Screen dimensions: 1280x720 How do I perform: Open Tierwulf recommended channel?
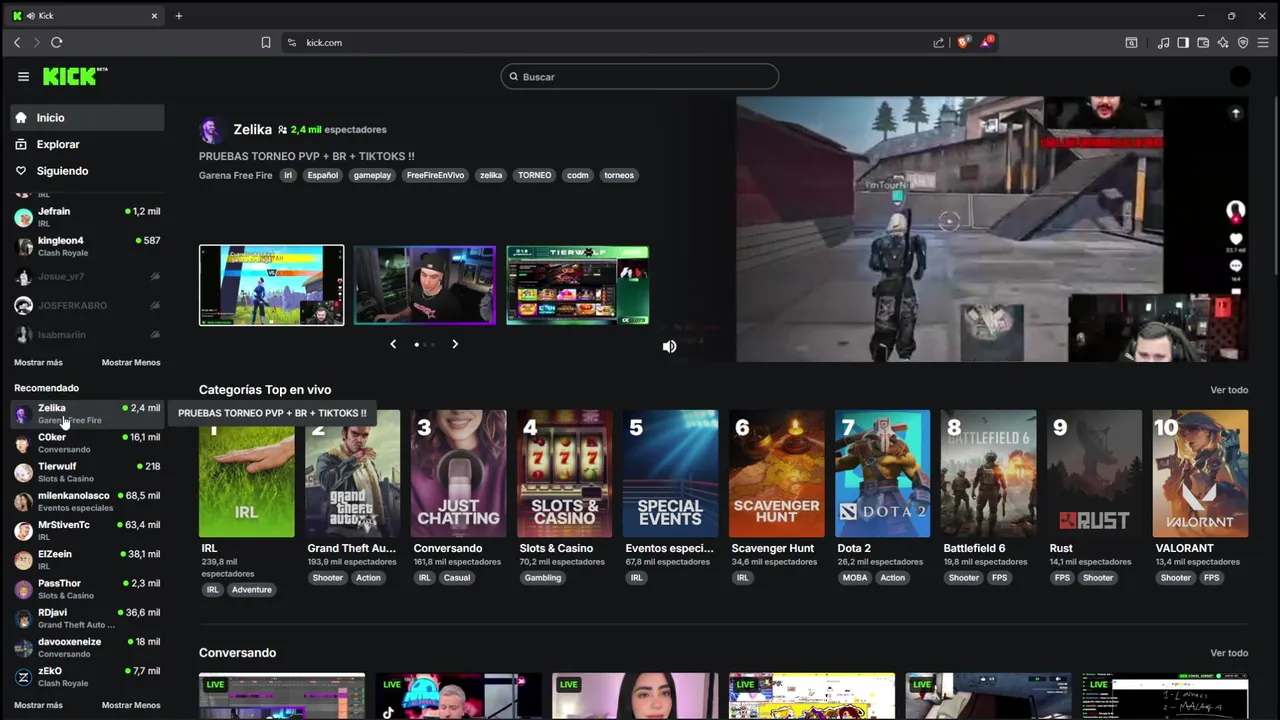click(88, 472)
